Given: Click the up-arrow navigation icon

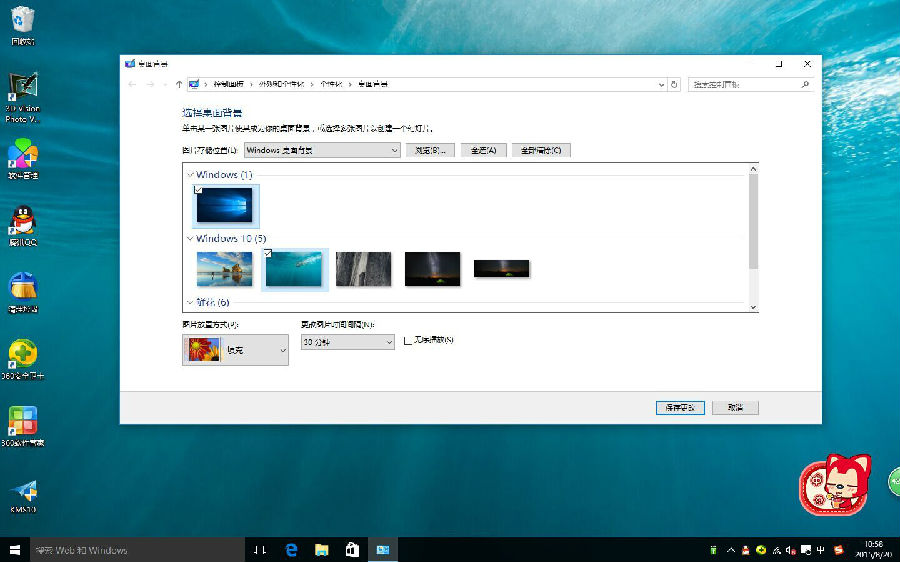Looking at the screenshot, I should [179, 85].
